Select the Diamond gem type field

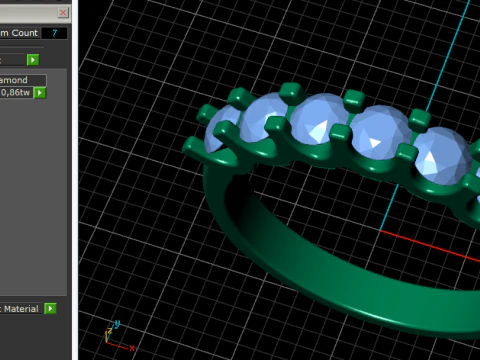click(x=23, y=80)
